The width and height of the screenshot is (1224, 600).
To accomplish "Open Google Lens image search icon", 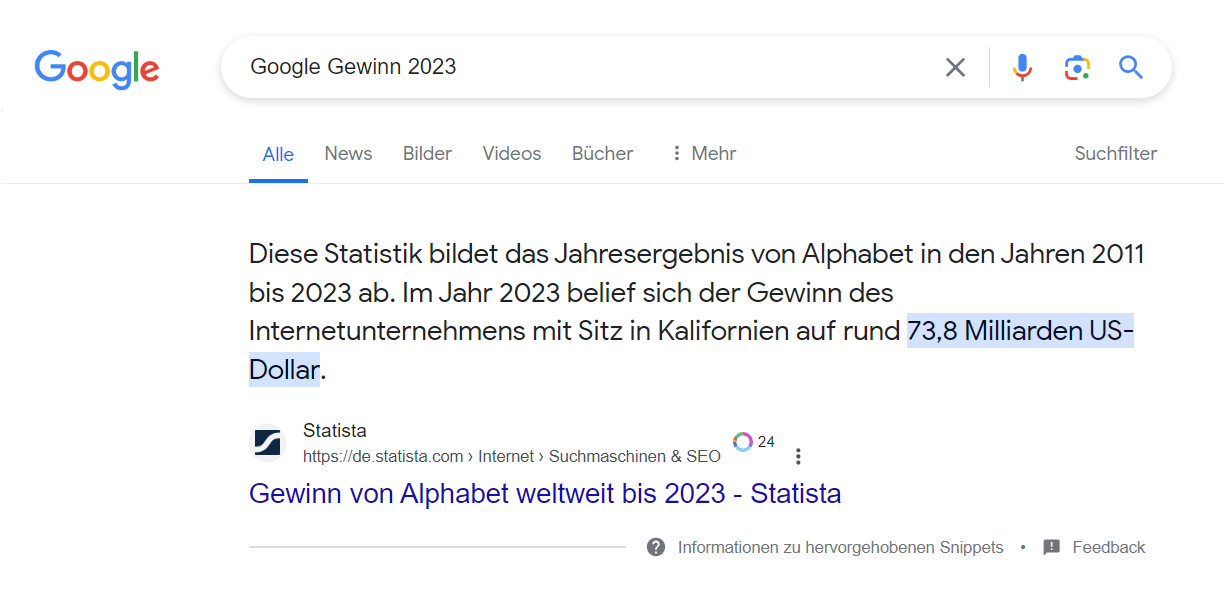I will [x=1077, y=67].
